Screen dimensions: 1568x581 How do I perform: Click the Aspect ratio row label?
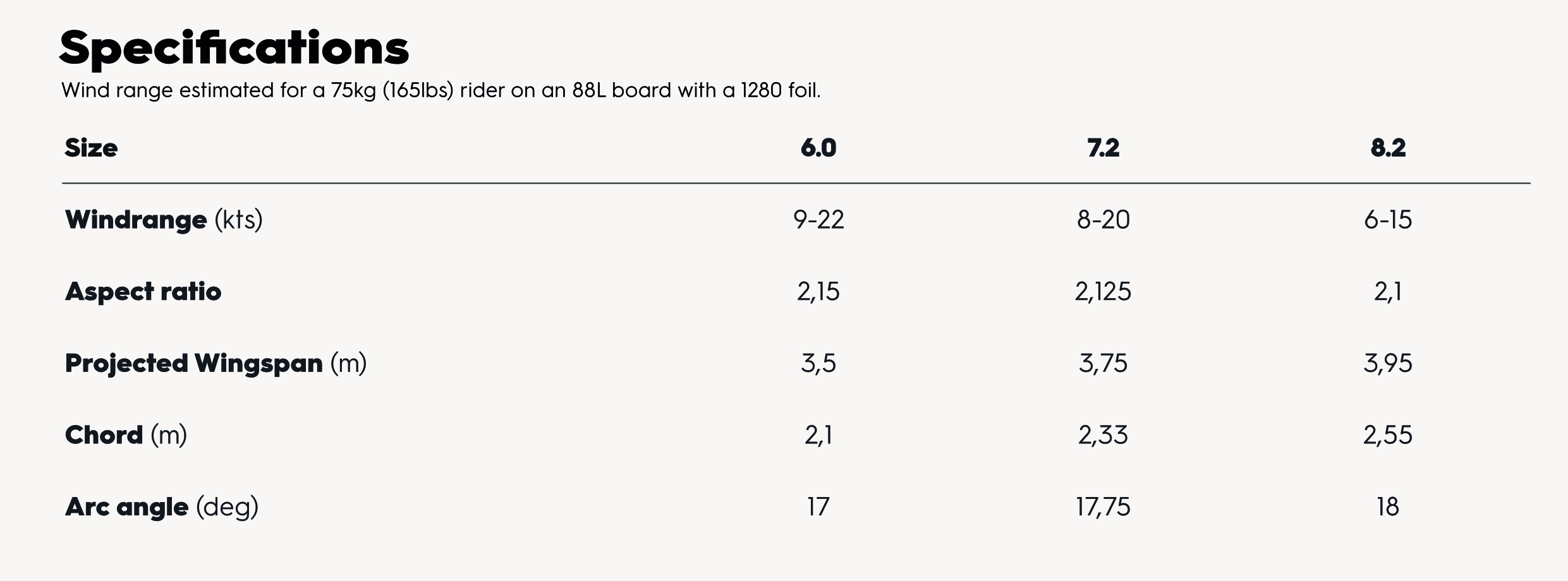pos(143,292)
